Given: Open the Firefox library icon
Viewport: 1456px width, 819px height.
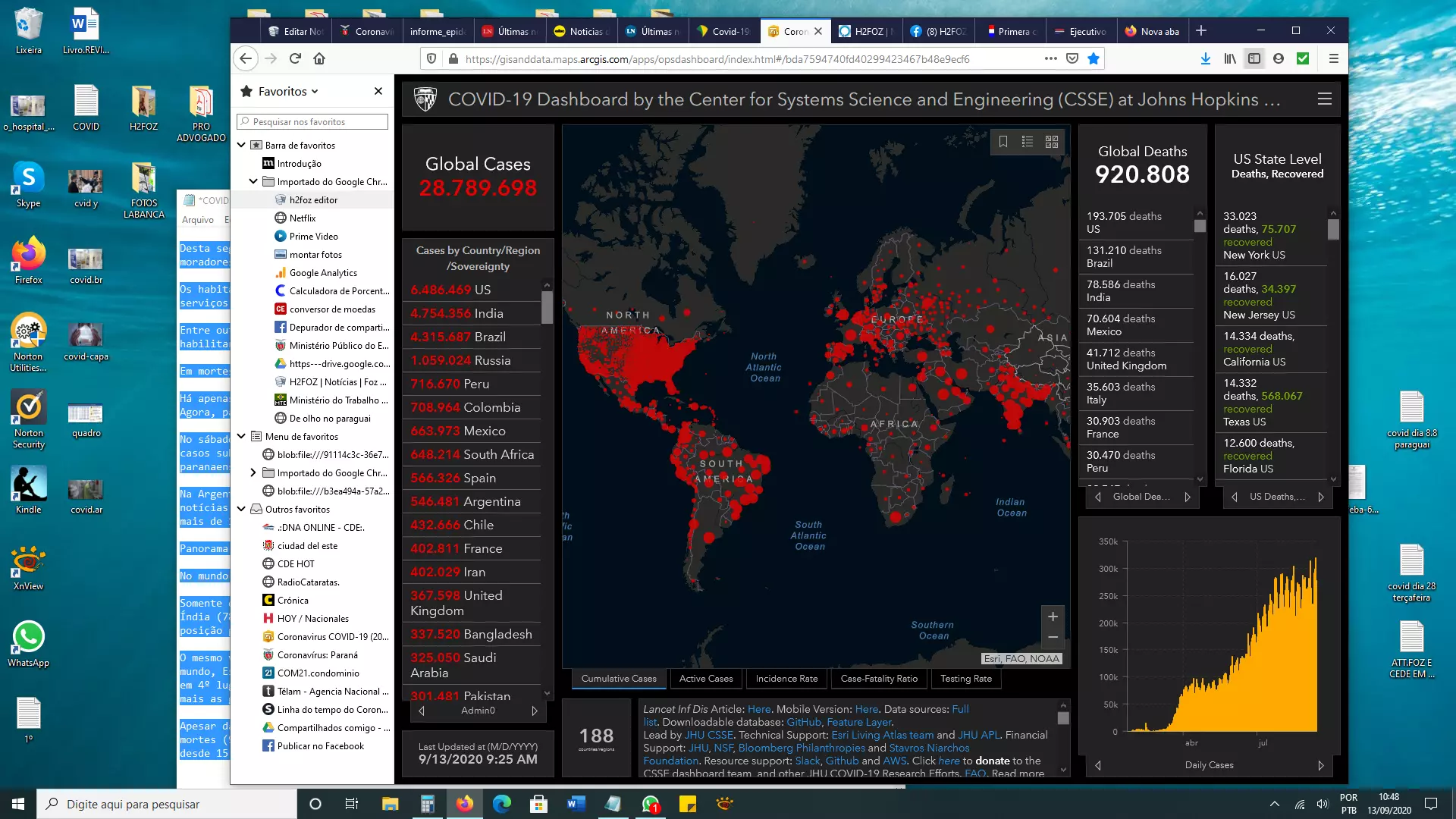Looking at the screenshot, I should pyautogui.click(x=1230, y=58).
